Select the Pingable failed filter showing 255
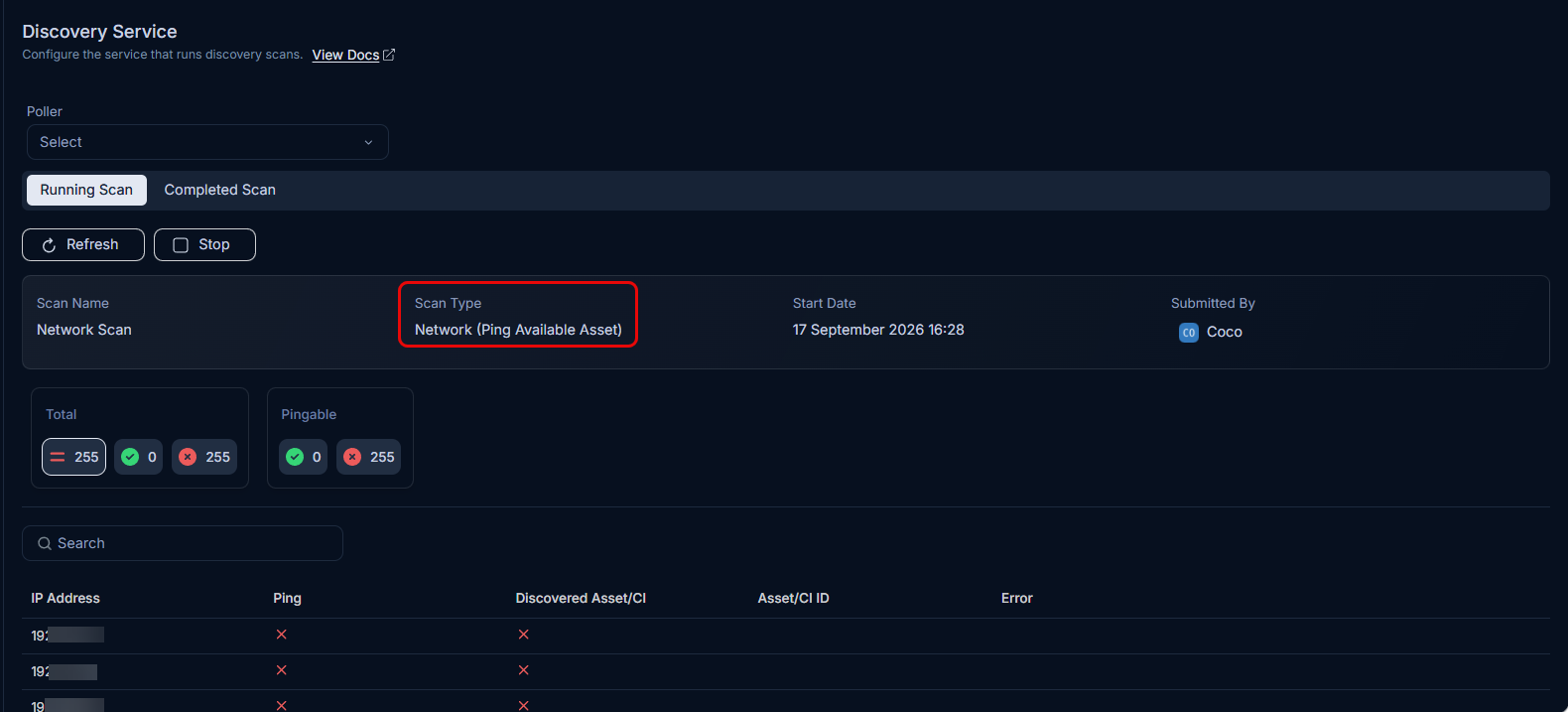 pyautogui.click(x=368, y=457)
